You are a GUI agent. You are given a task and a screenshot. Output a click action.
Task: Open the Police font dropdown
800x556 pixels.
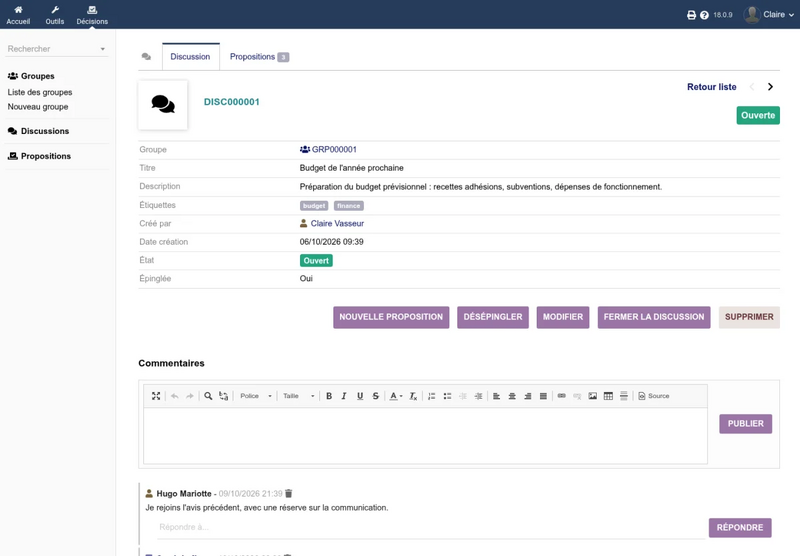[256, 396]
